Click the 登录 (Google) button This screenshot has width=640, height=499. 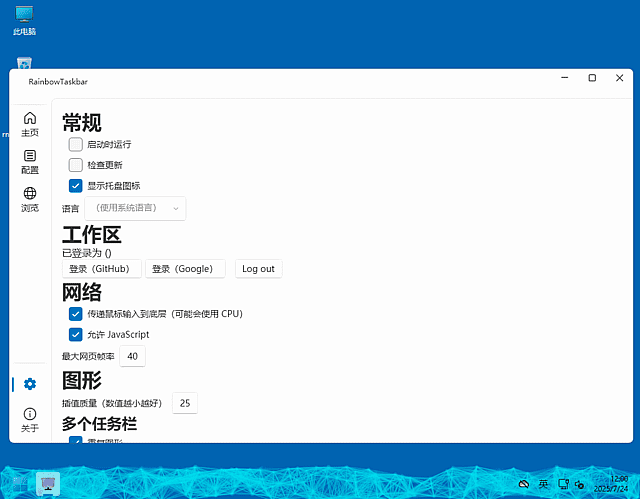pyautogui.click(x=185, y=269)
